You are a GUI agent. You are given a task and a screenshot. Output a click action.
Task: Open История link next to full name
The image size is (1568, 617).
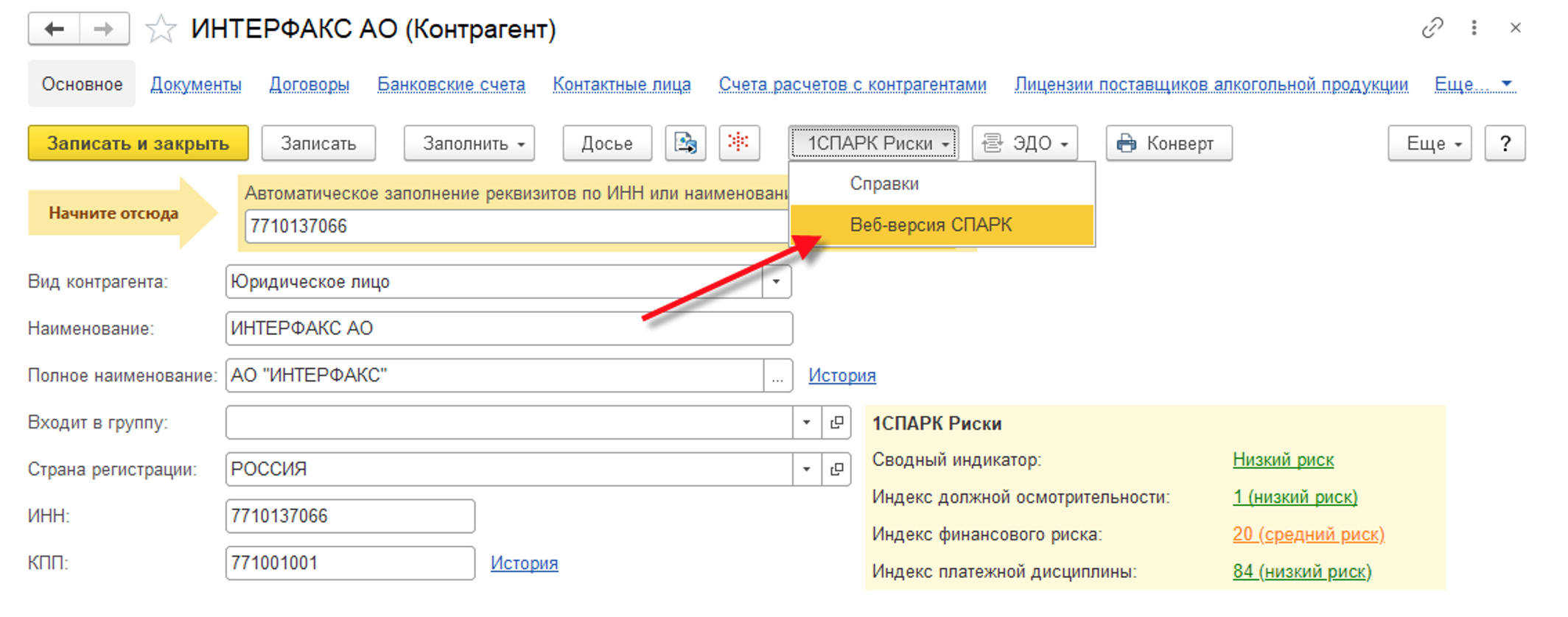click(x=842, y=376)
